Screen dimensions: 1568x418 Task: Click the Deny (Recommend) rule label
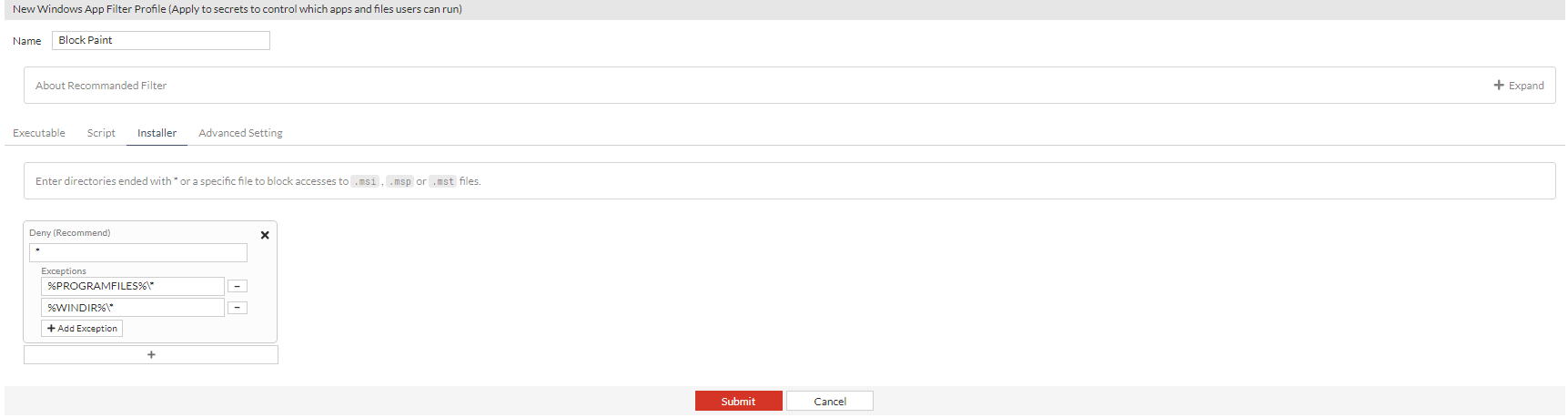[70, 233]
